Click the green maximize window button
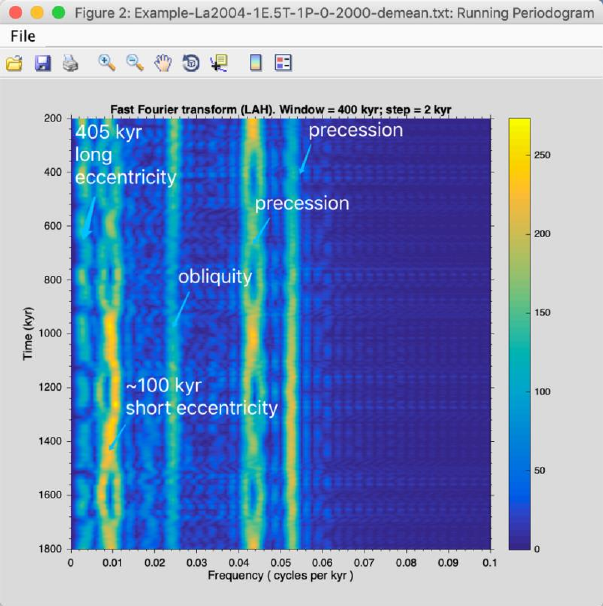Screen dimensions: 603x606 [58, 12]
